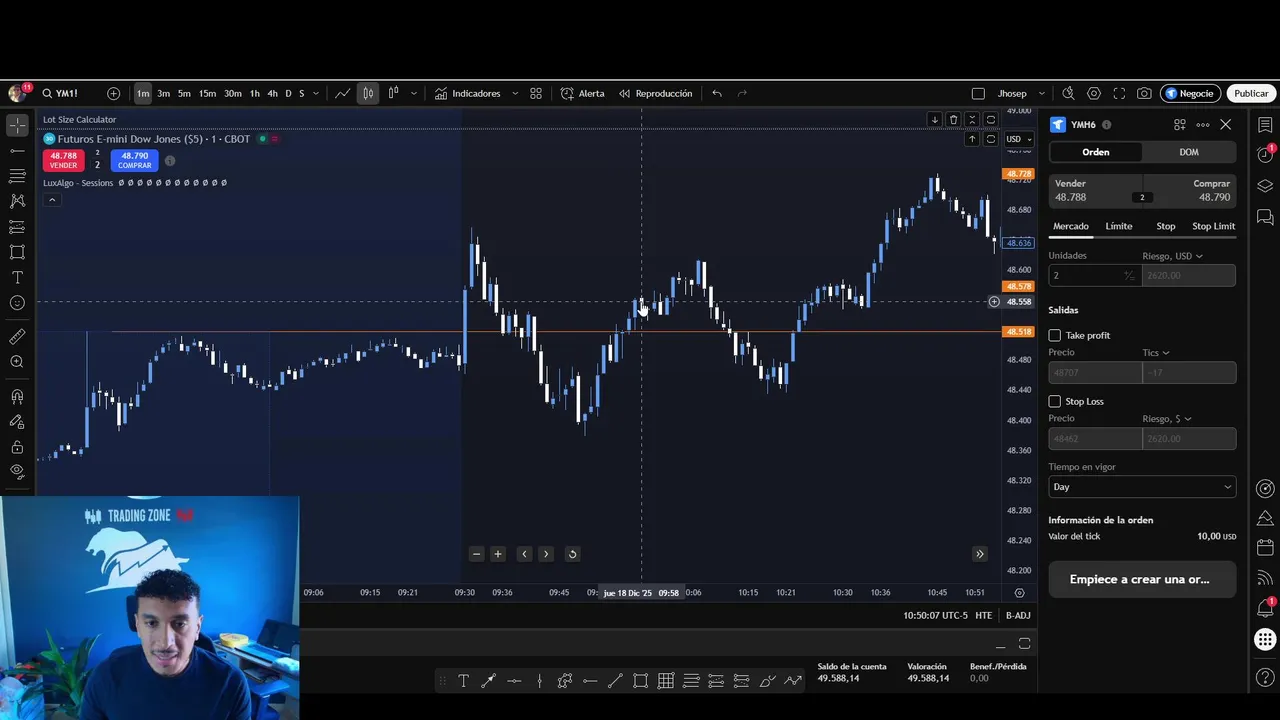Image resolution: width=1280 pixels, height=720 pixels.
Task: Click the blue COMPRAR 48.790 button
Action: point(135,160)
